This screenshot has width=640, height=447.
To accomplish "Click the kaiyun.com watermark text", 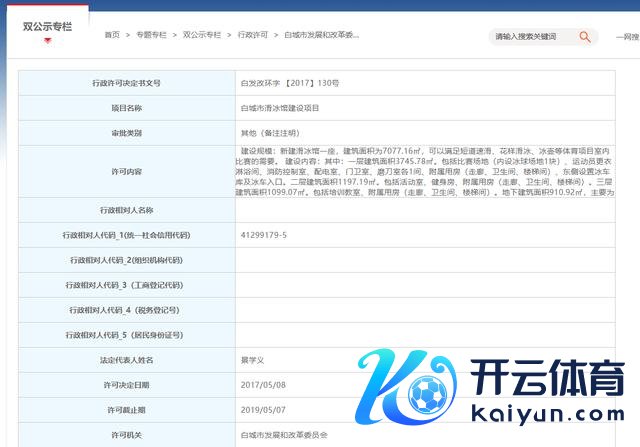I will [545, 411].
